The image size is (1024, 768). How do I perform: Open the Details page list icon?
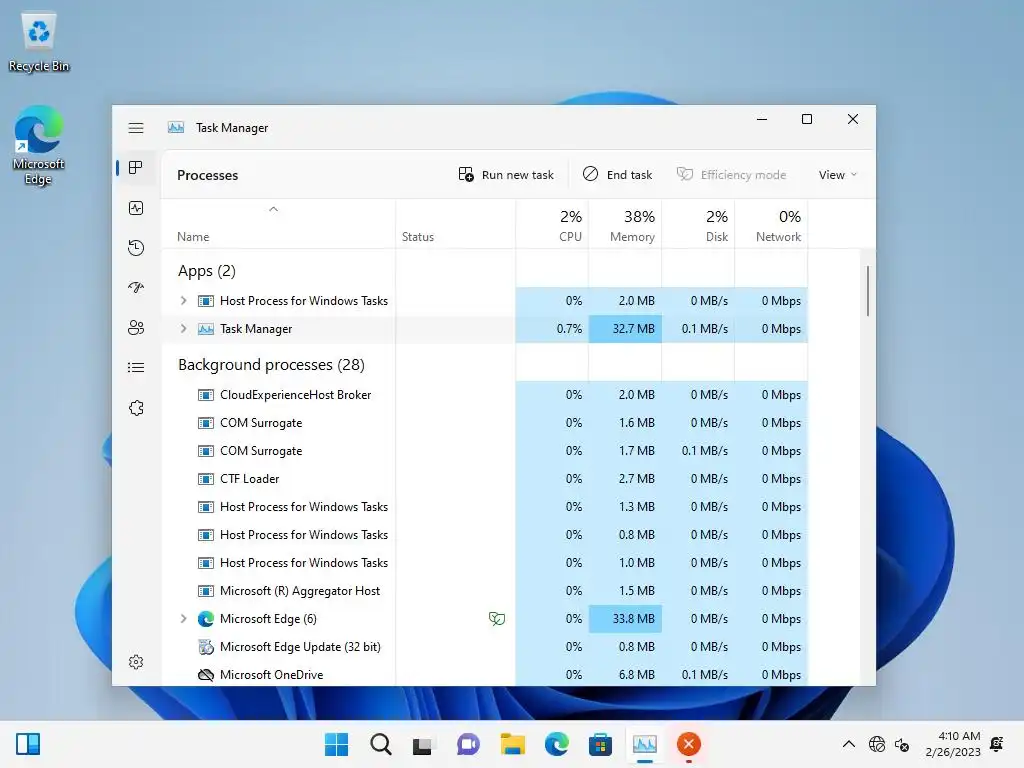[136, 368]
